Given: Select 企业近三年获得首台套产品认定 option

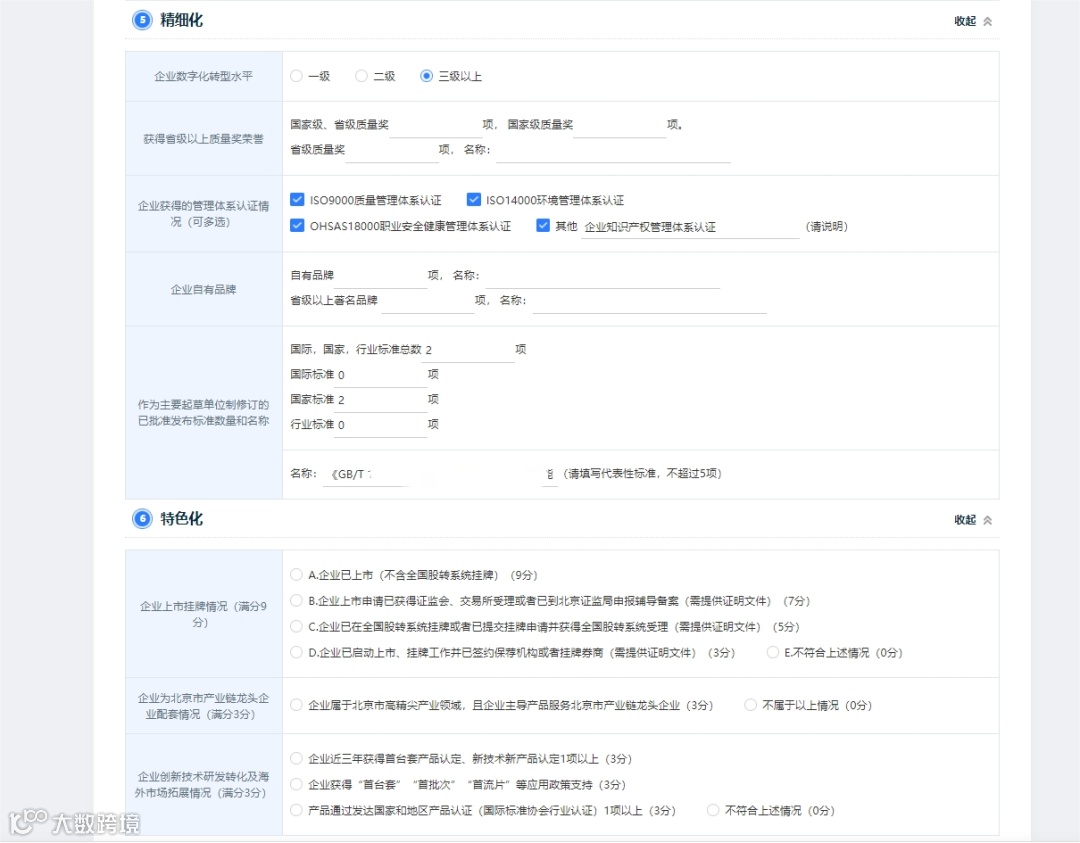Looking at the screenshot, I should [296, 758].
